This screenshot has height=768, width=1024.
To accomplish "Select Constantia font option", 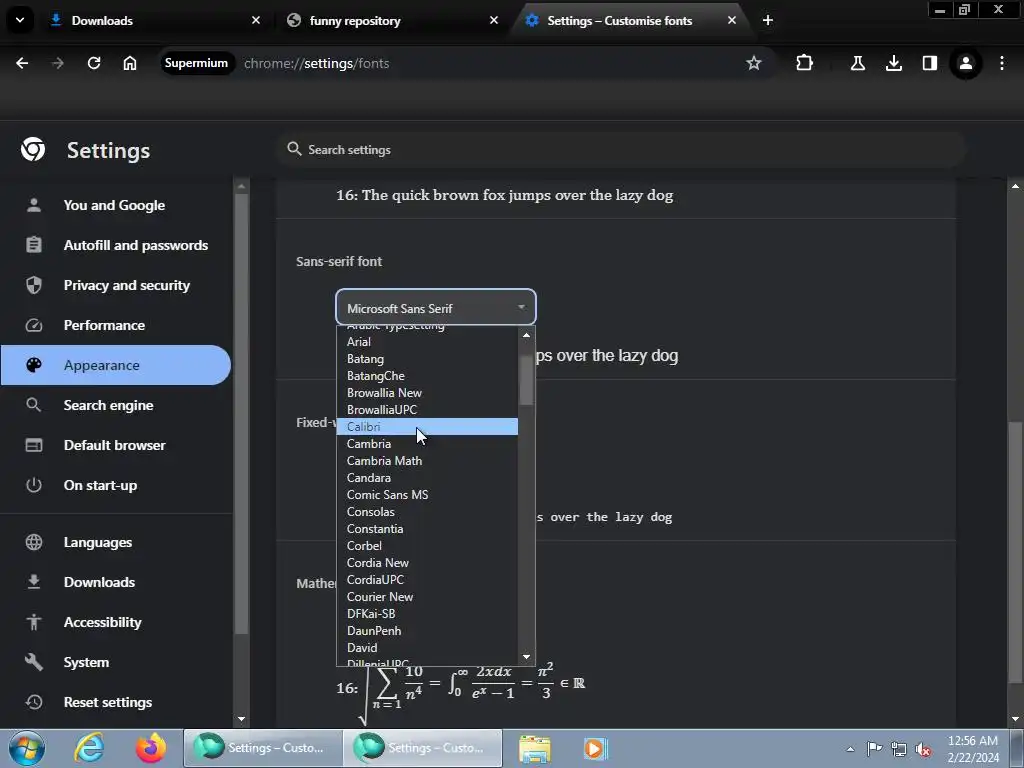I will [x=427, y=528].
